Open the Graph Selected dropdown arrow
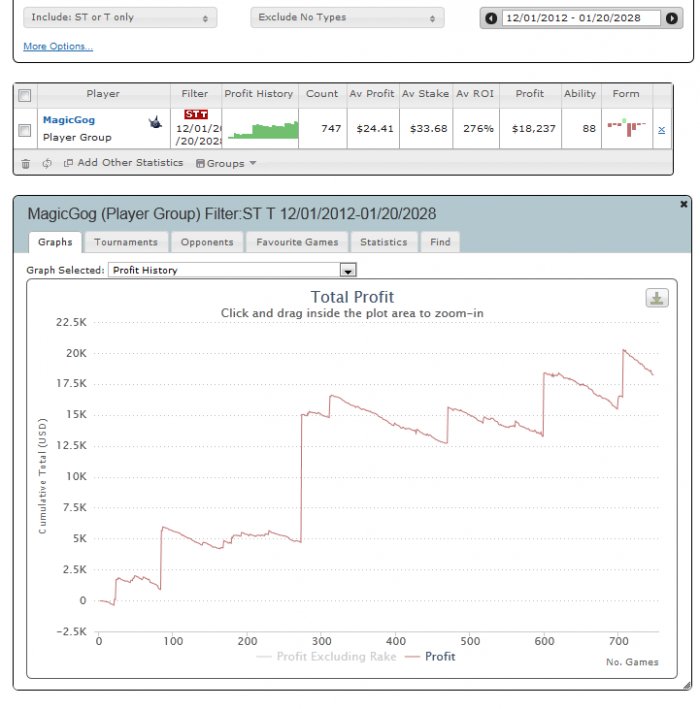This screenshot has width=700, height=709. coord(348,270)
